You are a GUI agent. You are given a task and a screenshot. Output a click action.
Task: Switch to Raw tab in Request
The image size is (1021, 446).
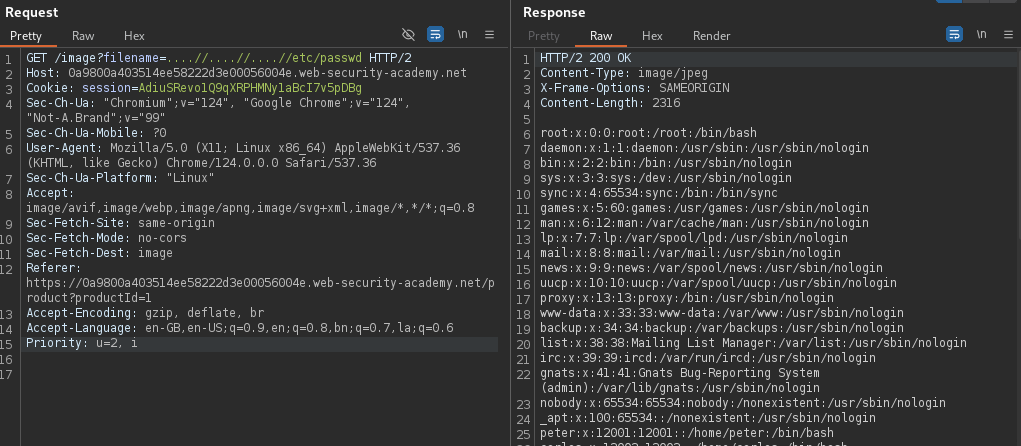tap(83, 36)
